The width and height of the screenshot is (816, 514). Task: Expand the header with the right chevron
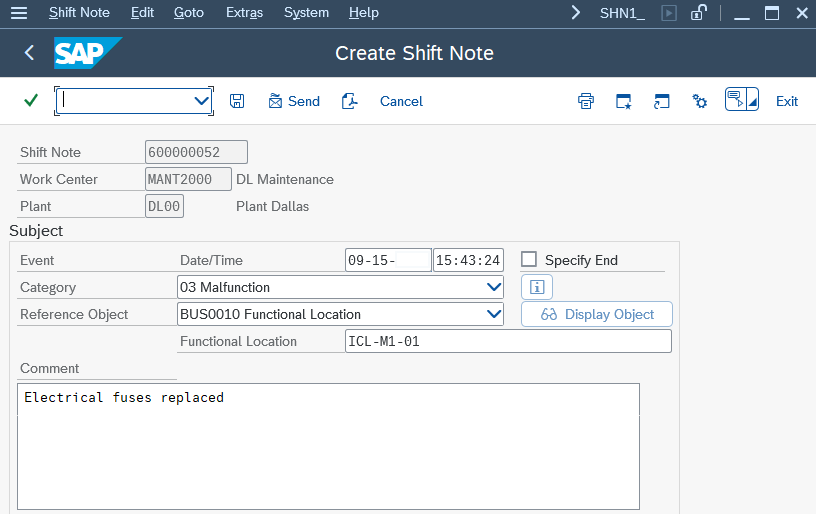click(576, 12)
